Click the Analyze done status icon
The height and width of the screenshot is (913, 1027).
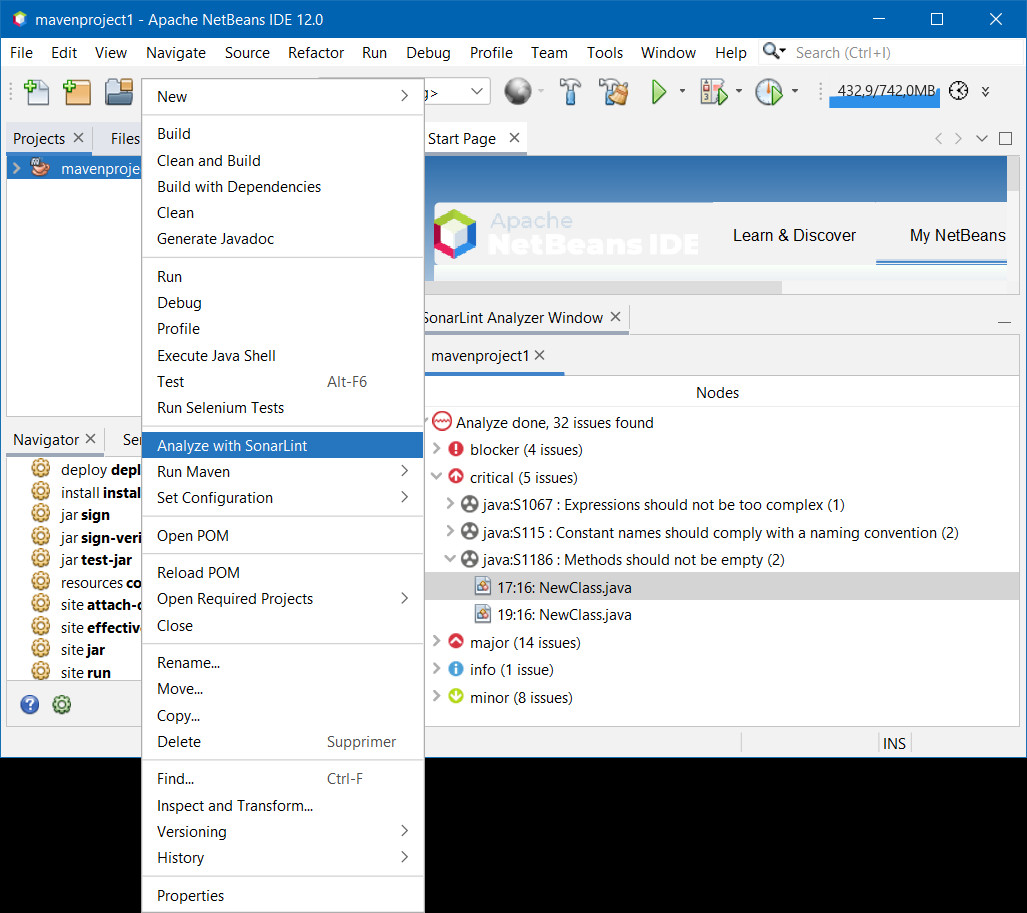point(442,421)
